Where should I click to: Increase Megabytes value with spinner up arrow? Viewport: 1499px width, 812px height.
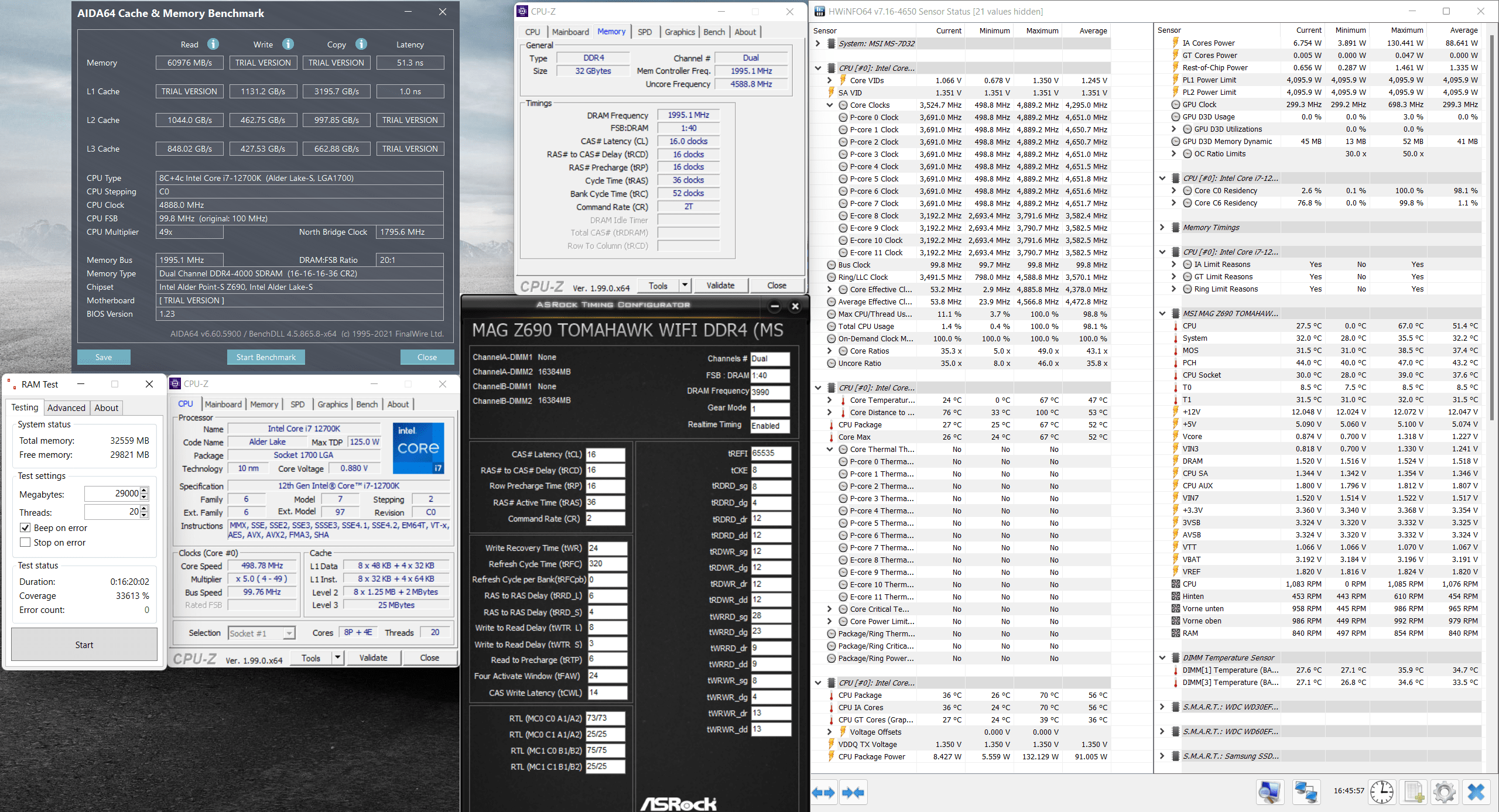click(x=145, y=490)
